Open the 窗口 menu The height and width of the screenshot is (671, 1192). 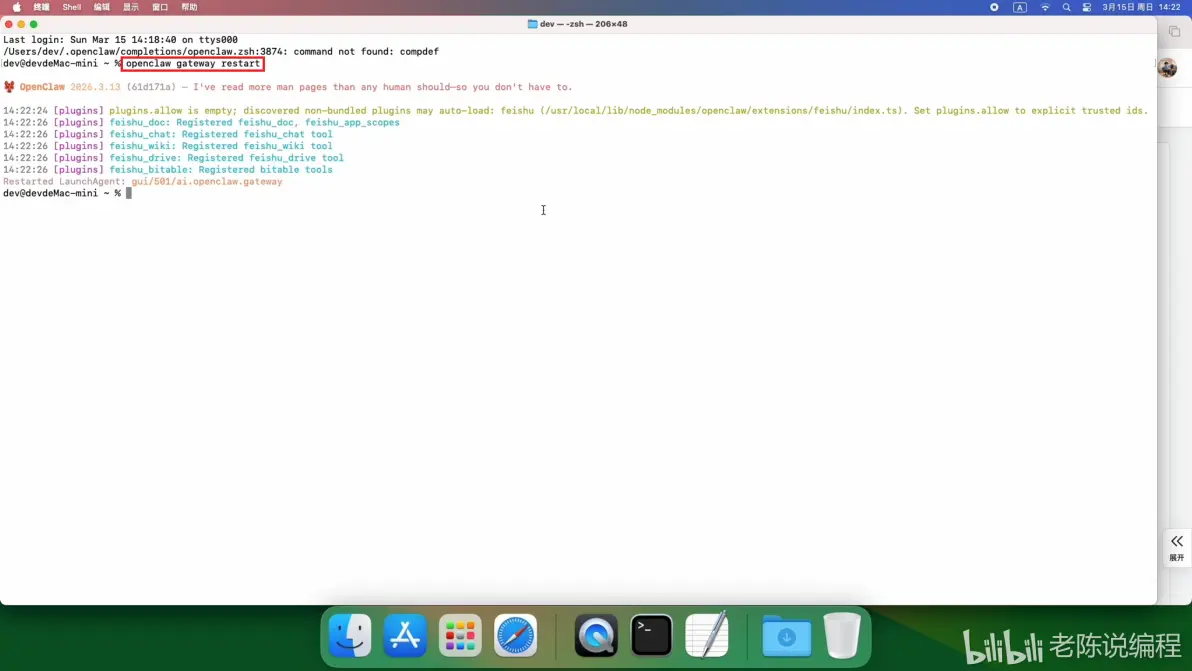[x=160, y=7]
